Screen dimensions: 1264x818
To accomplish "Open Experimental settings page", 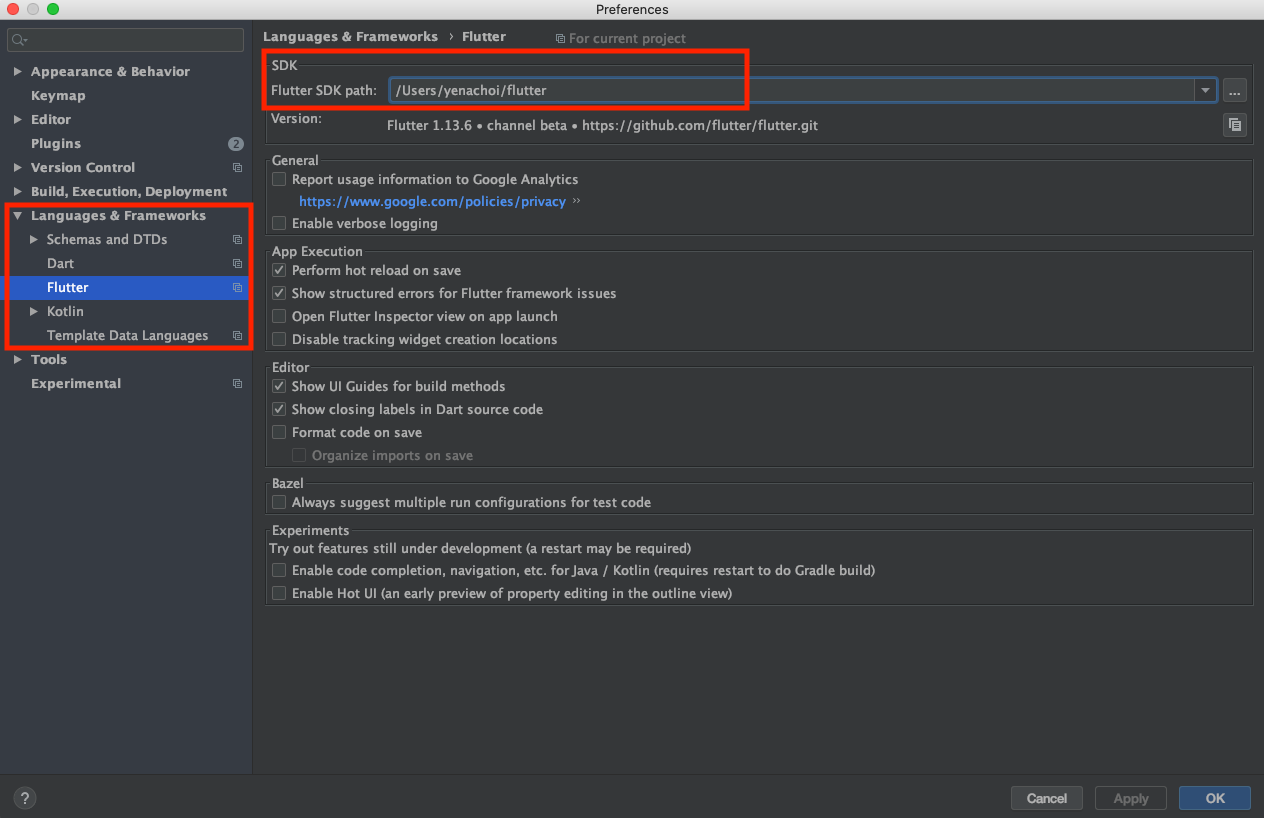I will [76, 384].
